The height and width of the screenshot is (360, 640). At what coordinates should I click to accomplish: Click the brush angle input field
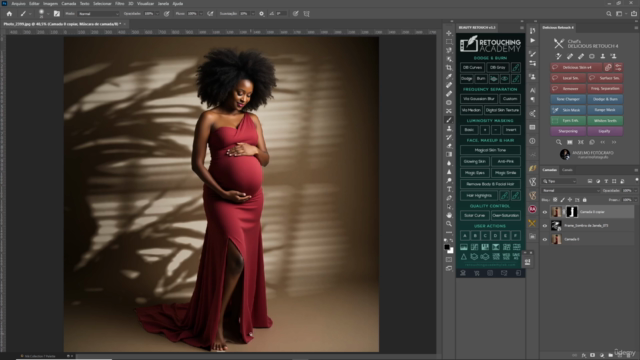tap(281, 13)
